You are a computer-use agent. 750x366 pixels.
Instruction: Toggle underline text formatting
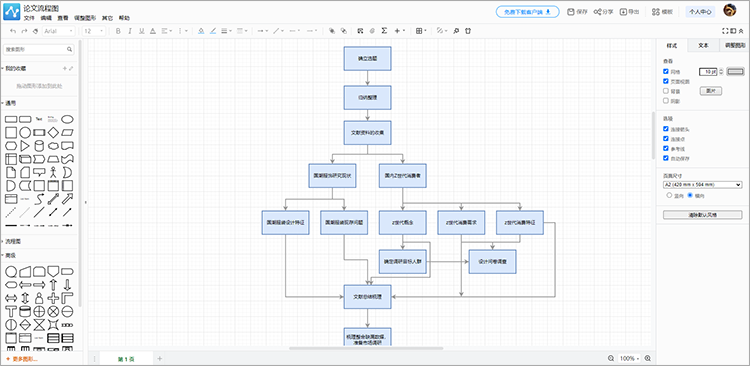coord(141,31)
